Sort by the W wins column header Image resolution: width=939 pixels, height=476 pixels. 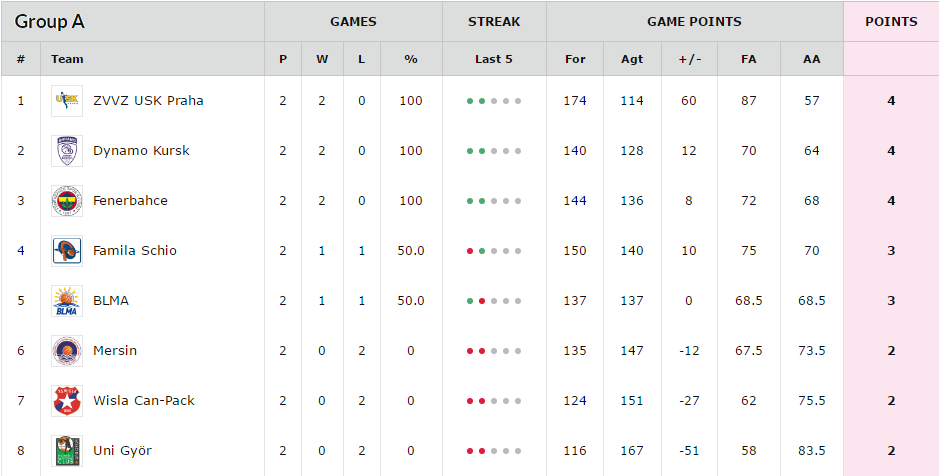[322, 59]
